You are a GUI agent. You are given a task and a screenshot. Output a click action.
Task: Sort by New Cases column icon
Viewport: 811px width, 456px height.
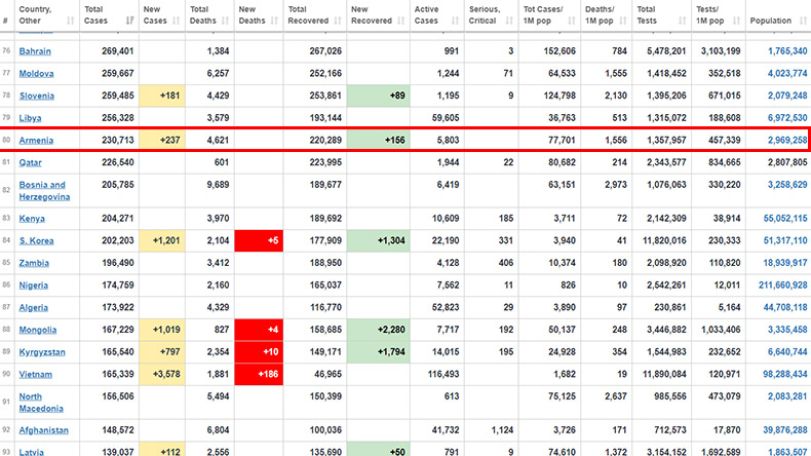click(x=176, y=21)
